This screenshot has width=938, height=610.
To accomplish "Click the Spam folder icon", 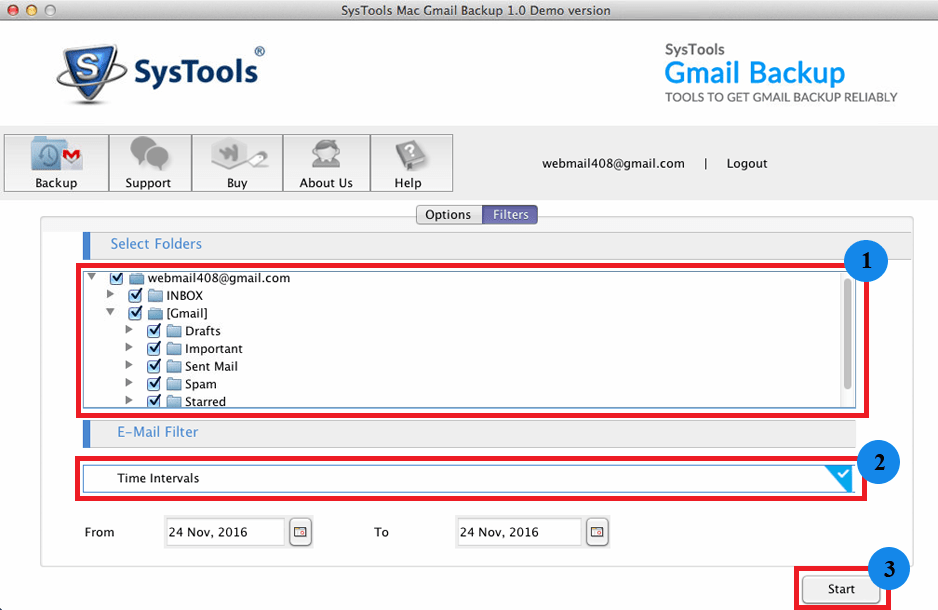I will [174, 384].
